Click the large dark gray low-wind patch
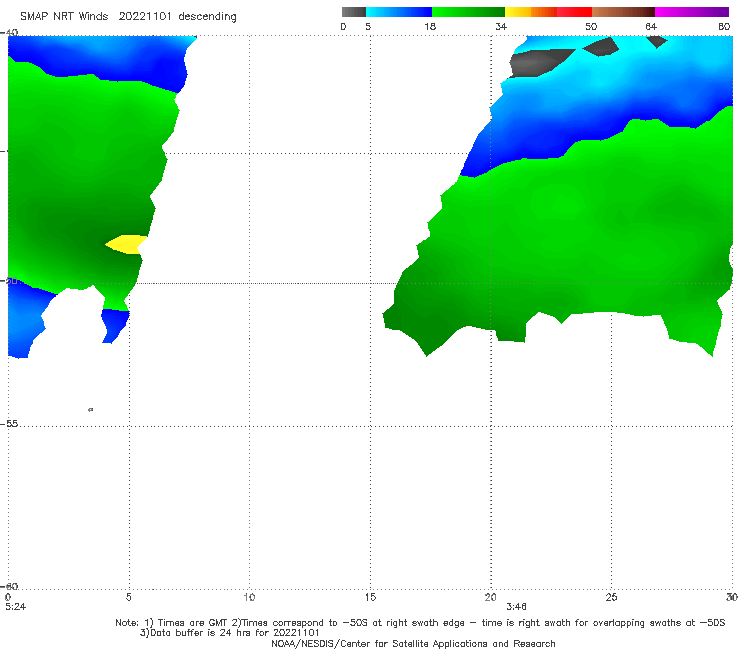 pyautogui.click(x=538, y=63)
